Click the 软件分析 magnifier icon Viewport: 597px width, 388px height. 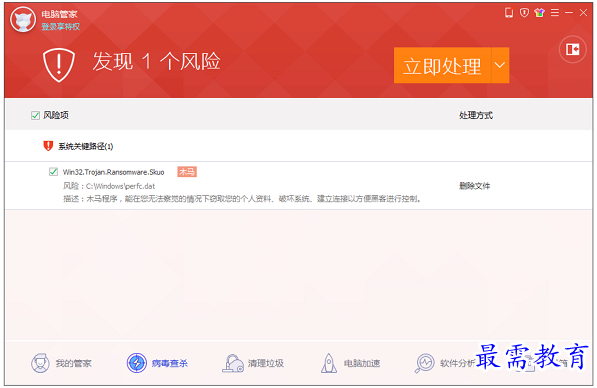pos(425,363)
